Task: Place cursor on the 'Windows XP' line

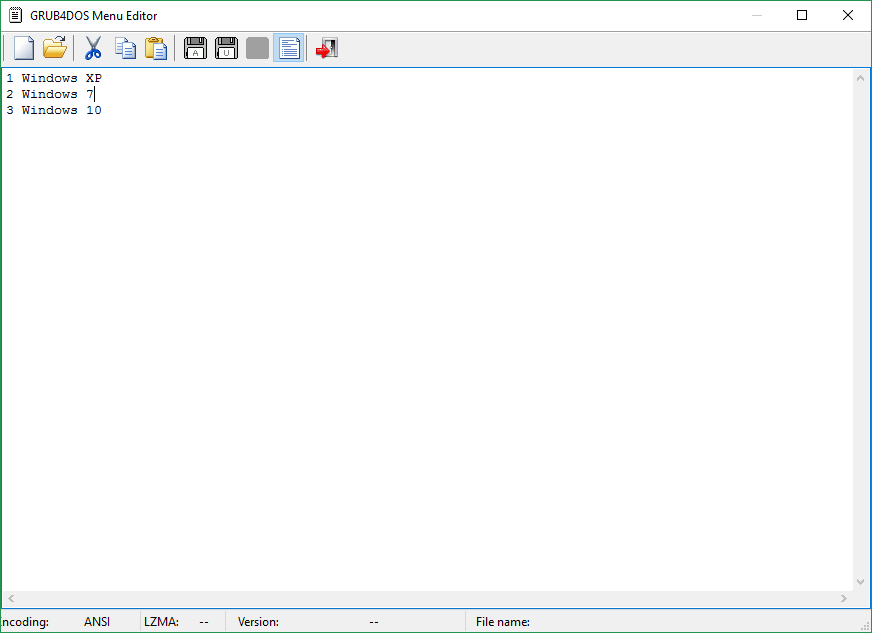Action: tap(61, 78)
